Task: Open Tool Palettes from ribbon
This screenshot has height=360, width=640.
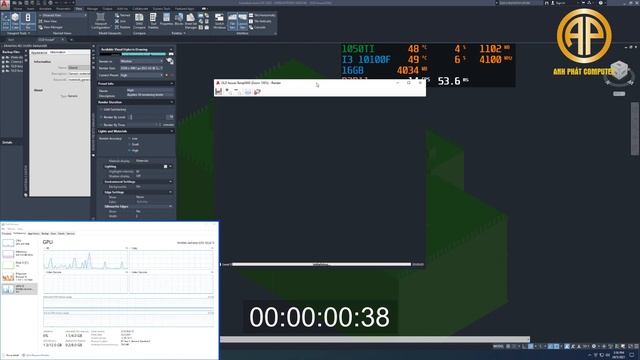Action: (153, 21)
